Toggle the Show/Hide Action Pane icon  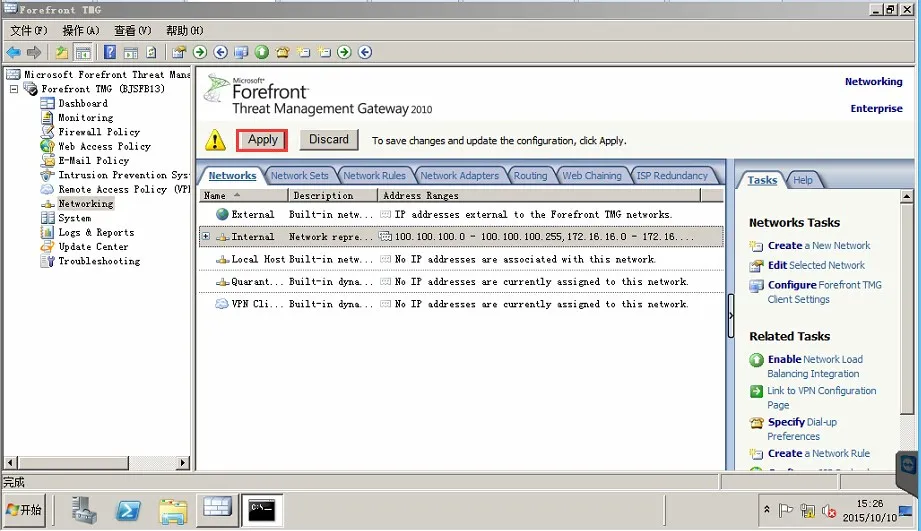[x=131, y=52]
